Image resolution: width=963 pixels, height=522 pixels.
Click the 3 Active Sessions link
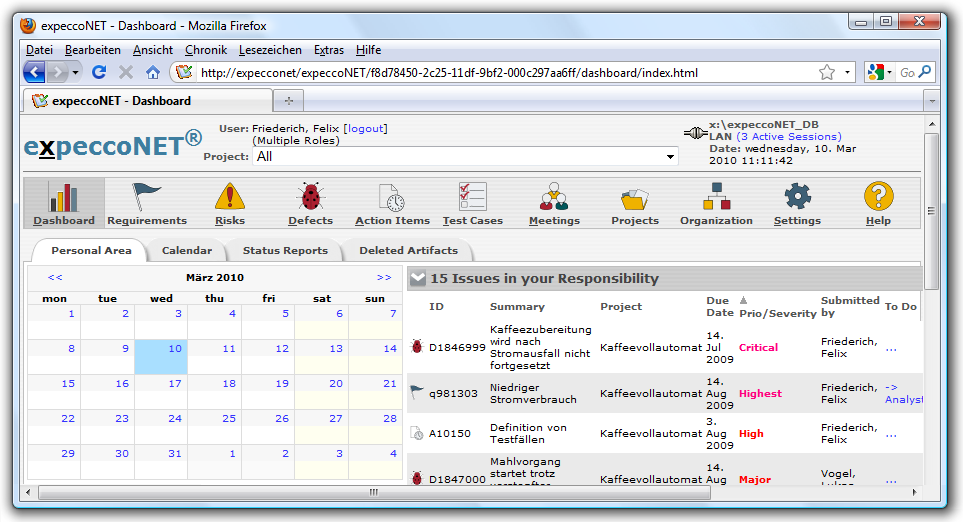(x=789, y=137)
